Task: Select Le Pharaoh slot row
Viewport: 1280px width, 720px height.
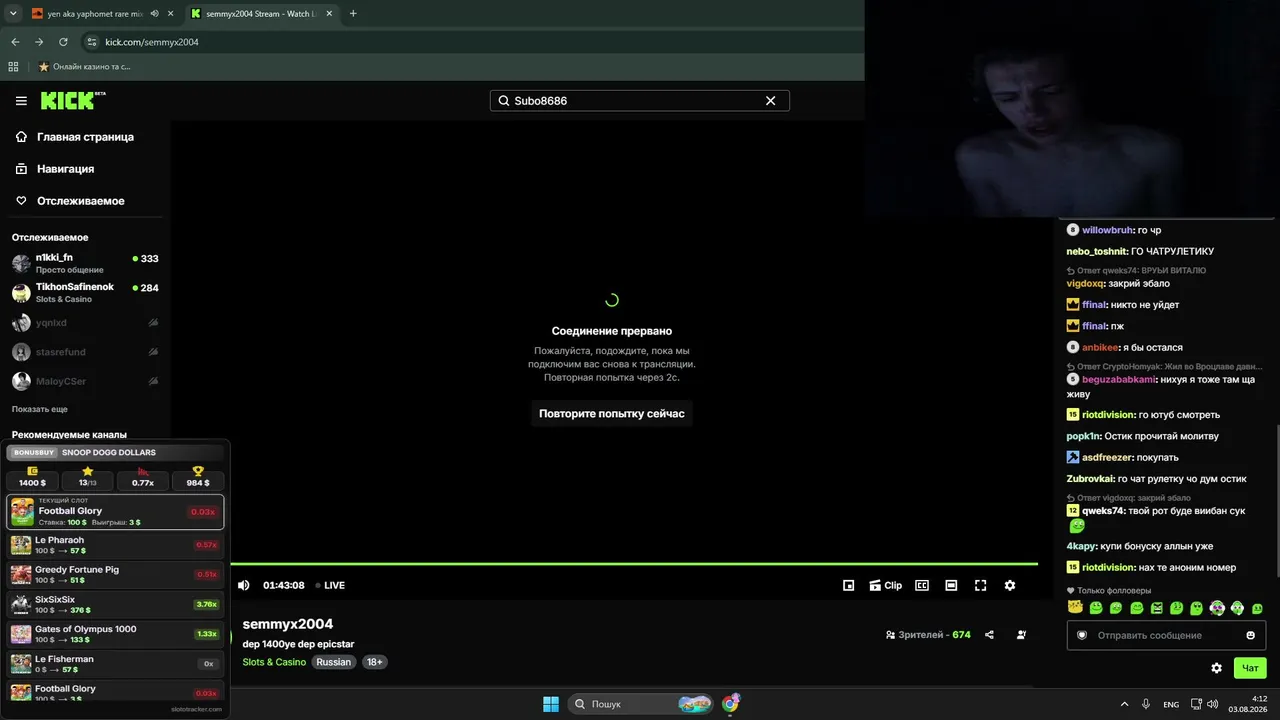Action: click(x=115, y=545)
